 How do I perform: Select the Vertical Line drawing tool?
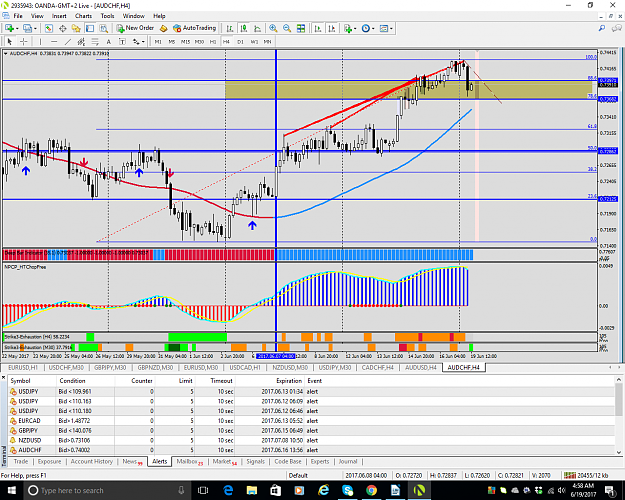click(40, 41)
